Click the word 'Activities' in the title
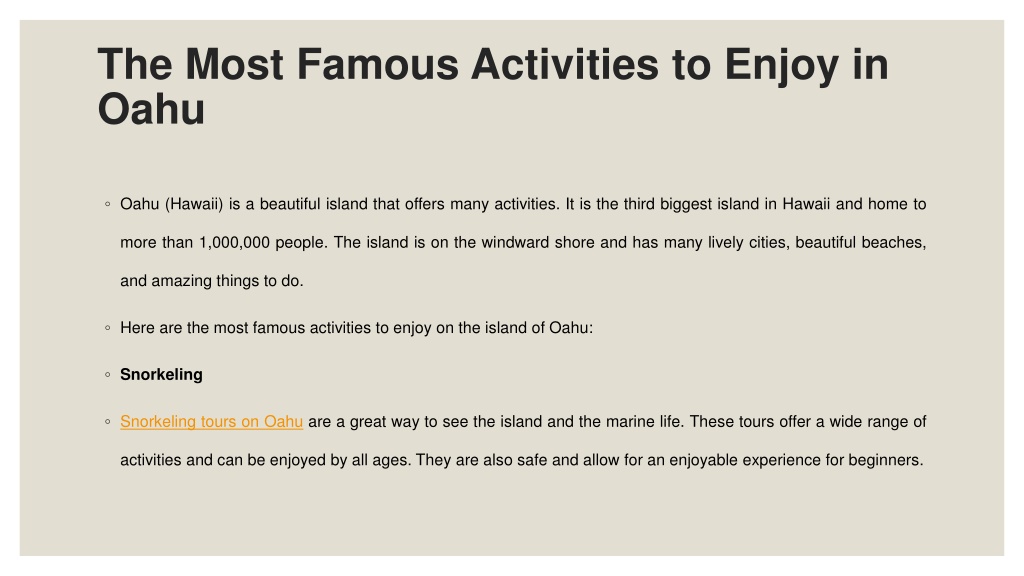The image size is (1024, 576). pos(565,65)
